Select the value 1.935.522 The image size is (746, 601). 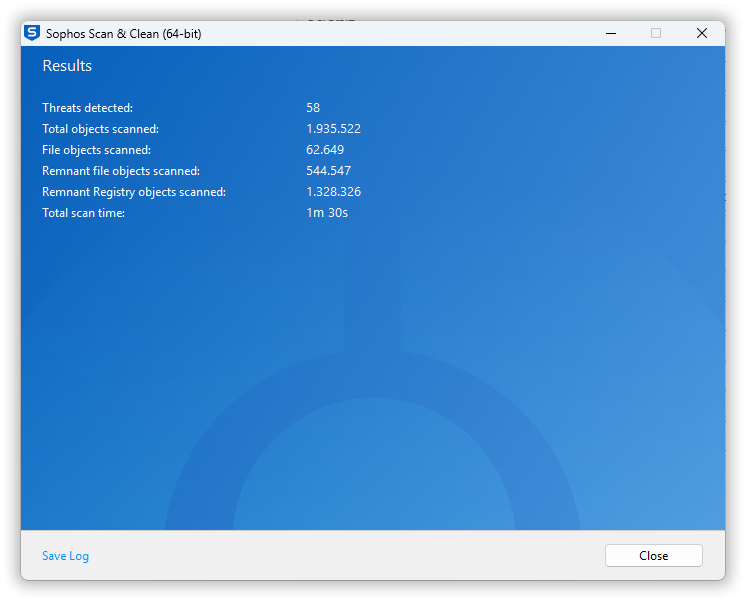pos(334,129)
